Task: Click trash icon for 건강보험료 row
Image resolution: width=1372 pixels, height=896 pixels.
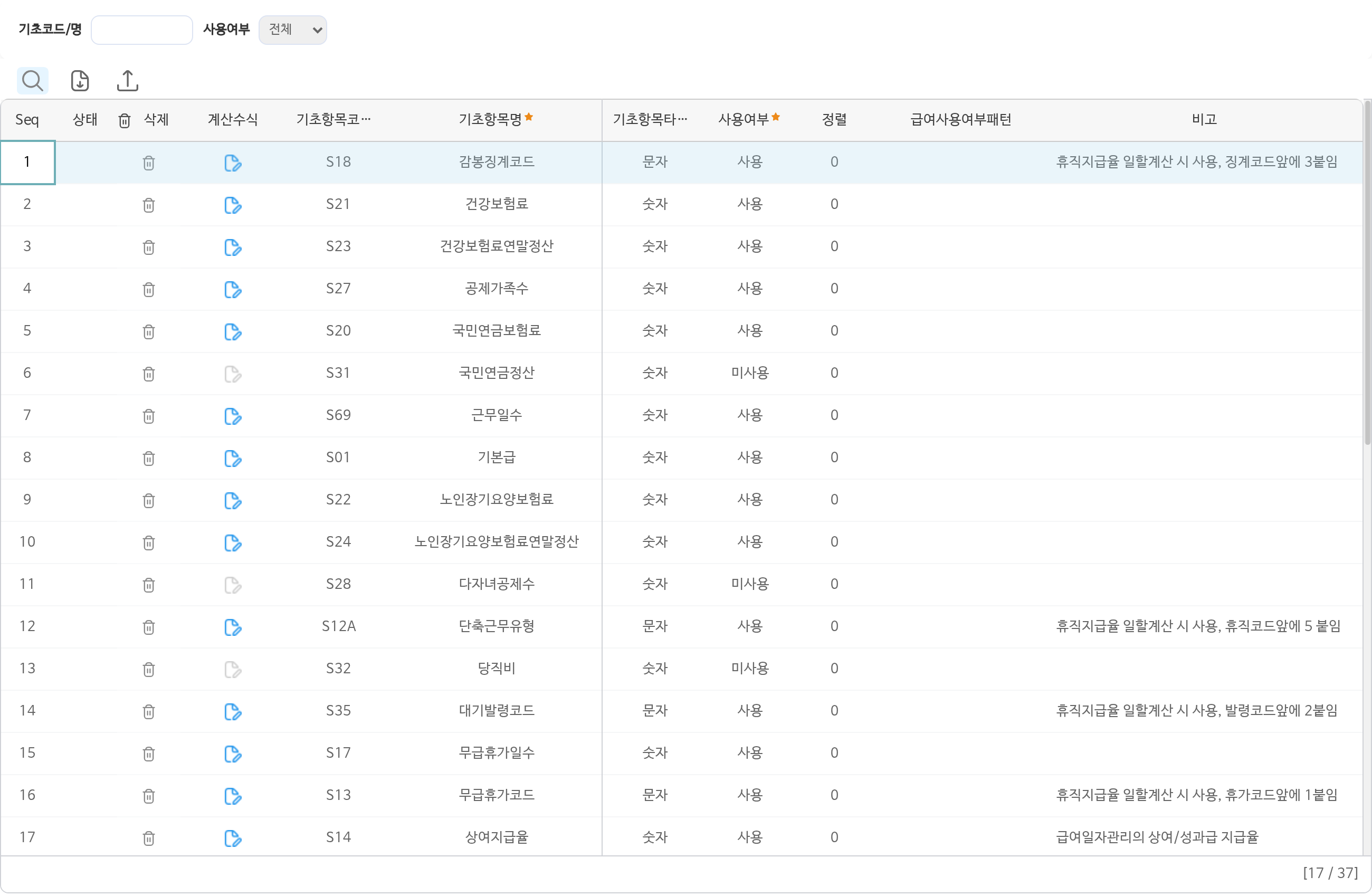Action: pyautogui.click(x=149, y=205)
